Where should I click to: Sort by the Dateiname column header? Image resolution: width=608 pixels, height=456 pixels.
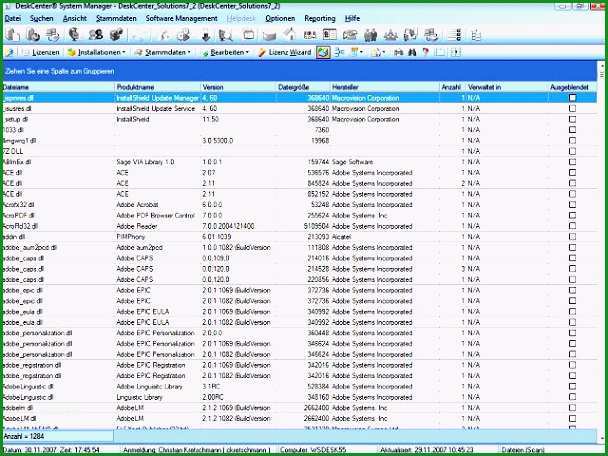tap(58, 87)
